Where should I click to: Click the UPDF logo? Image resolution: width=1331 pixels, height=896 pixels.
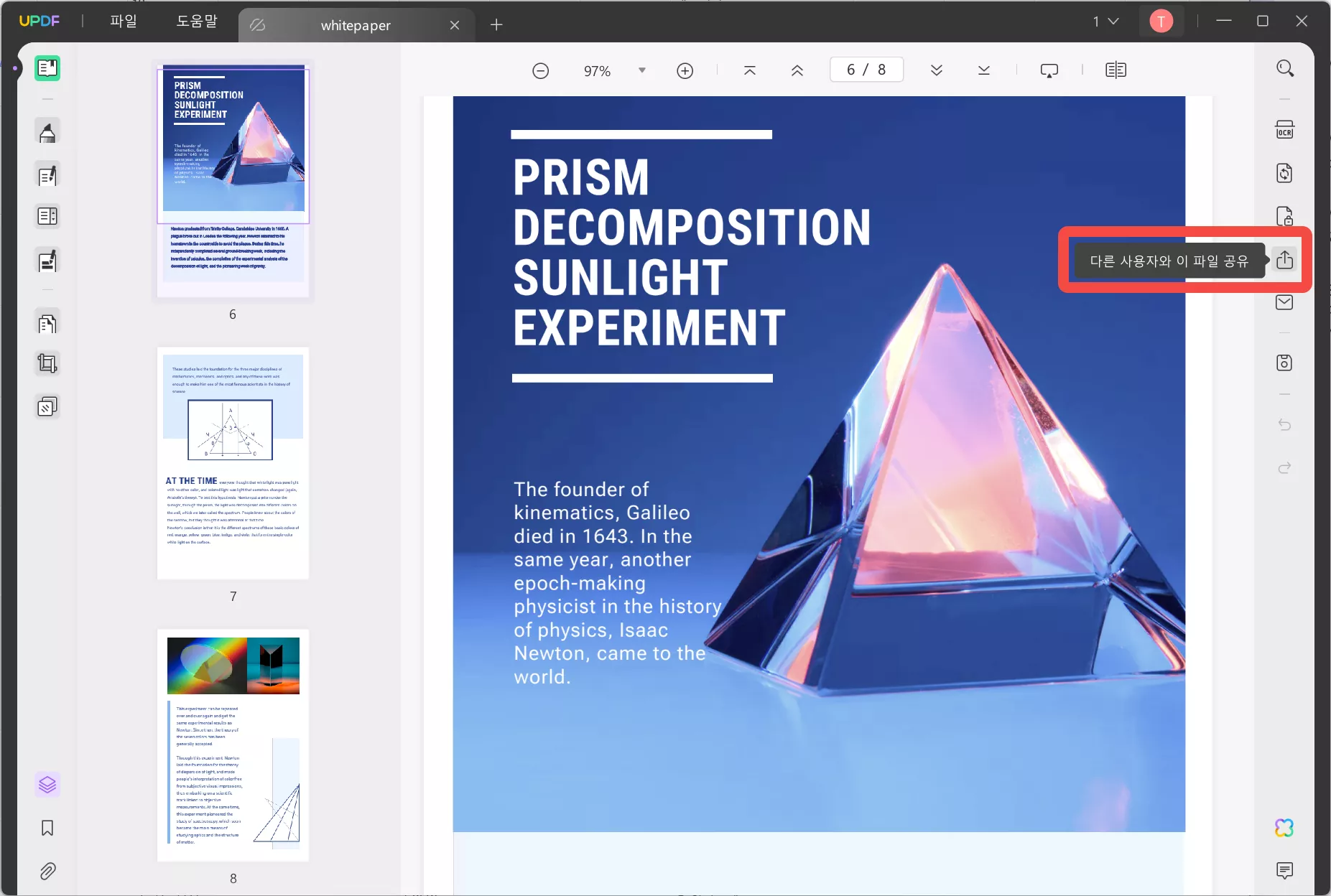pos(39,22)
